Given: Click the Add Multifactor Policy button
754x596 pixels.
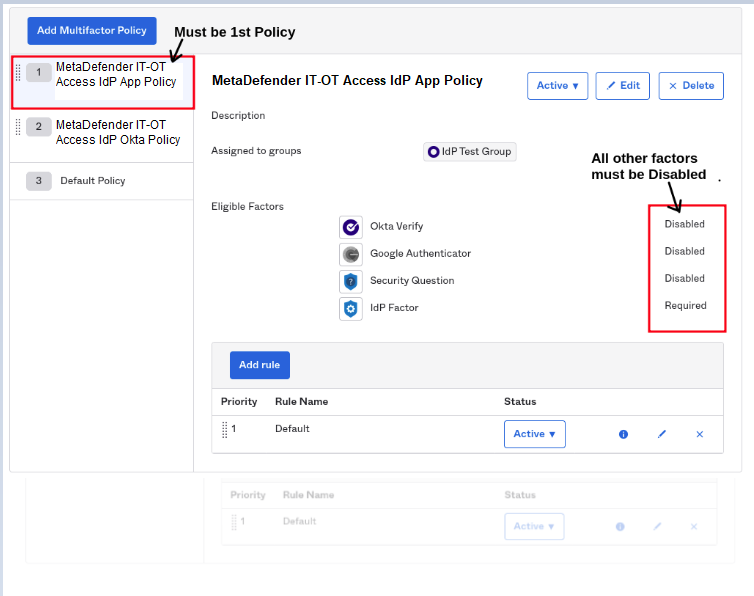Looking at the screenshot, I should pyautogui.click(x=92, y=31).
